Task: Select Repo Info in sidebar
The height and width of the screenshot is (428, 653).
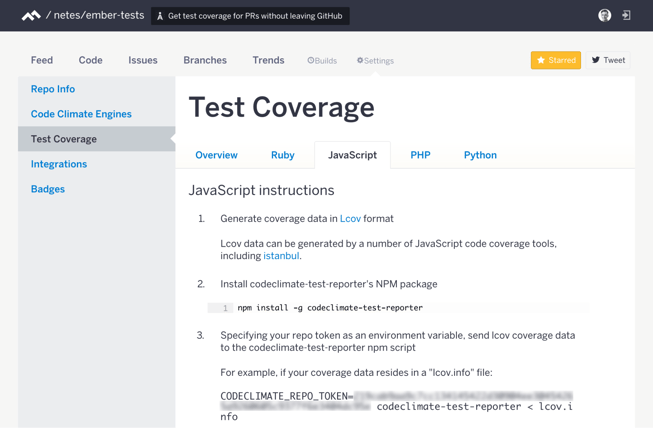Action: (x=53, y=89)
